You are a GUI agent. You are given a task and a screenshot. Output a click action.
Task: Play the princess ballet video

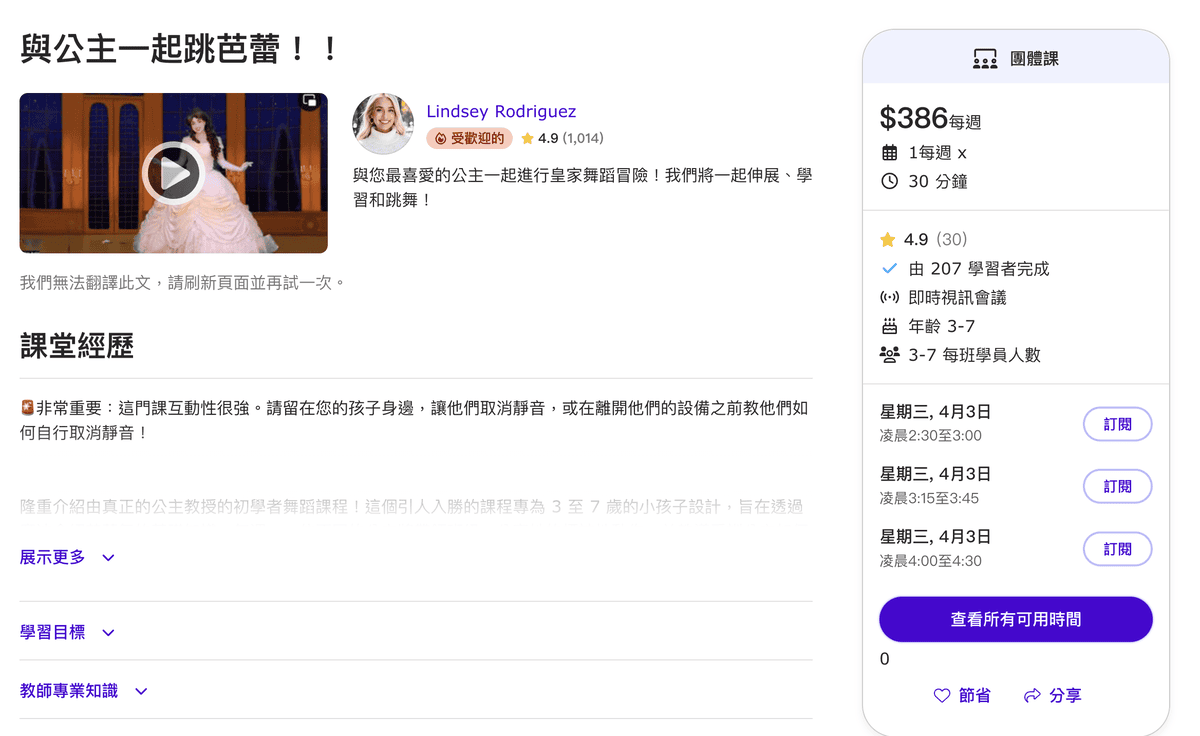pos(173,174)
